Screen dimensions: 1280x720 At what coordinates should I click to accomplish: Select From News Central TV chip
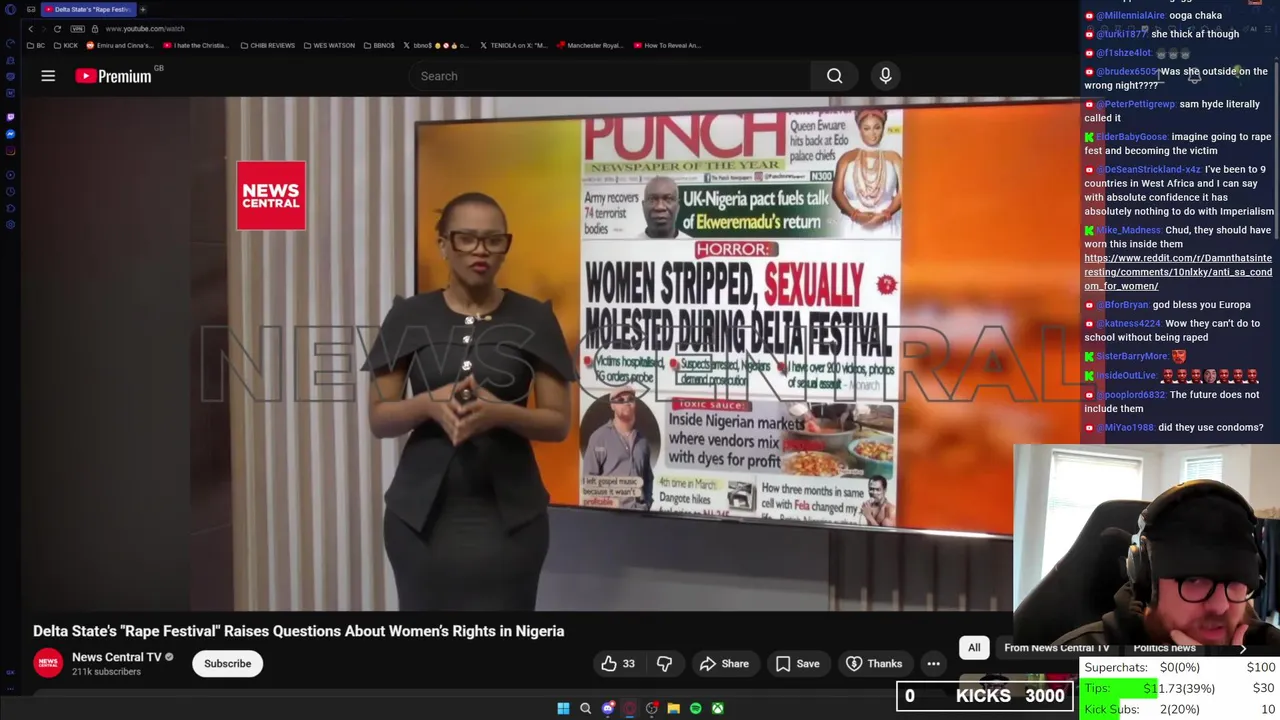(x=1056, y=648)
